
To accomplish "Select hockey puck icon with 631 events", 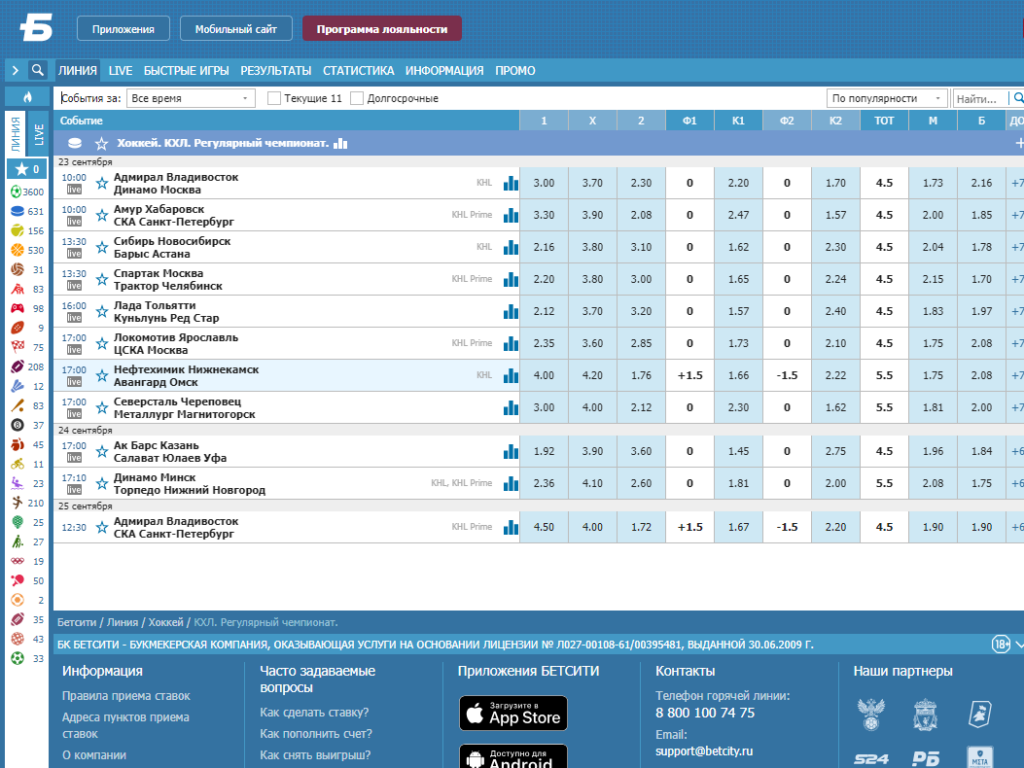I will click(x=18, y=211).
